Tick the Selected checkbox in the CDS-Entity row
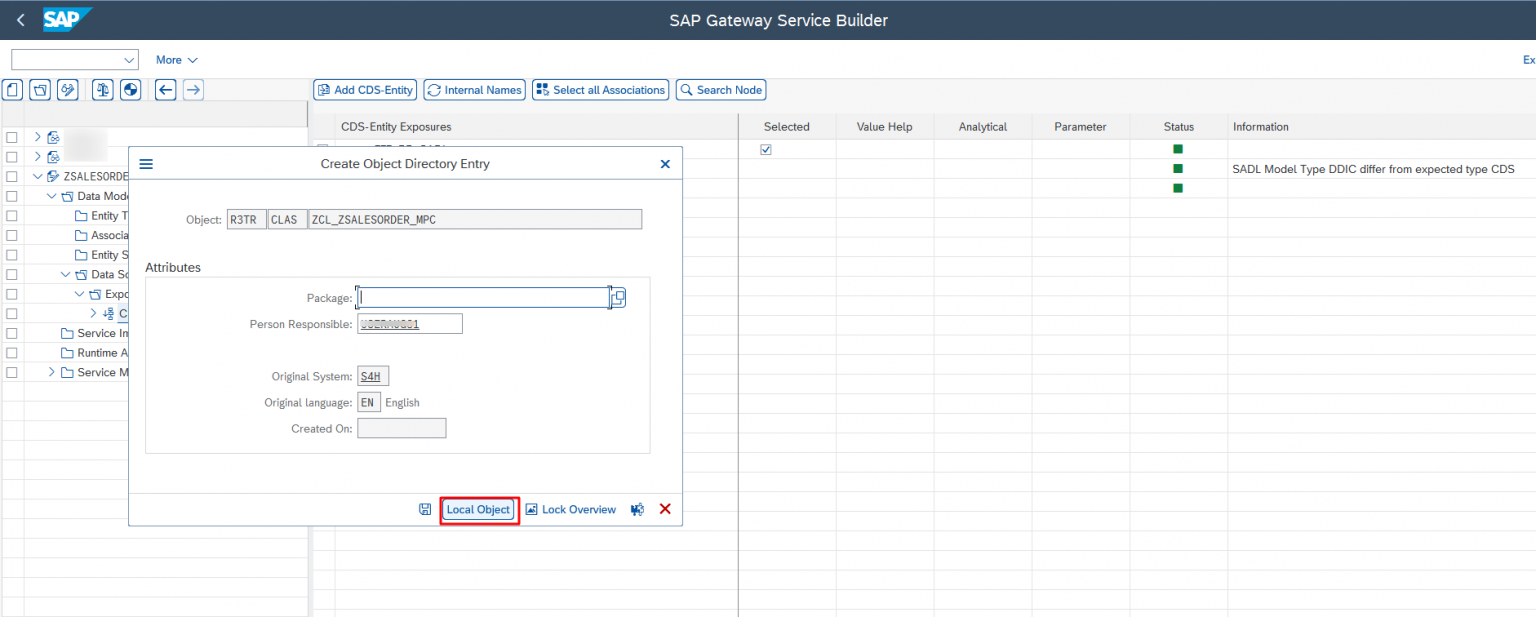 (x=765, y=149)
